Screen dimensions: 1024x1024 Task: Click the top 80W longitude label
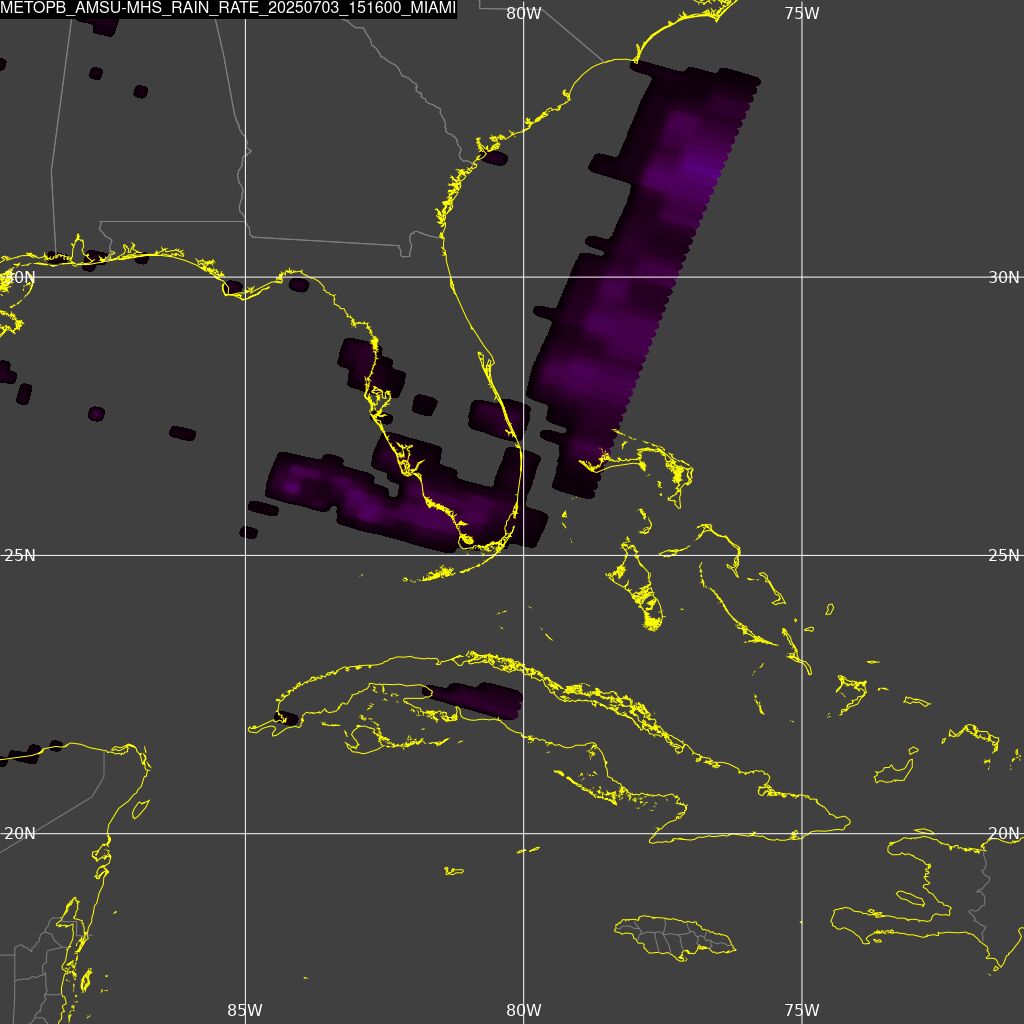(x=524, y=13)
